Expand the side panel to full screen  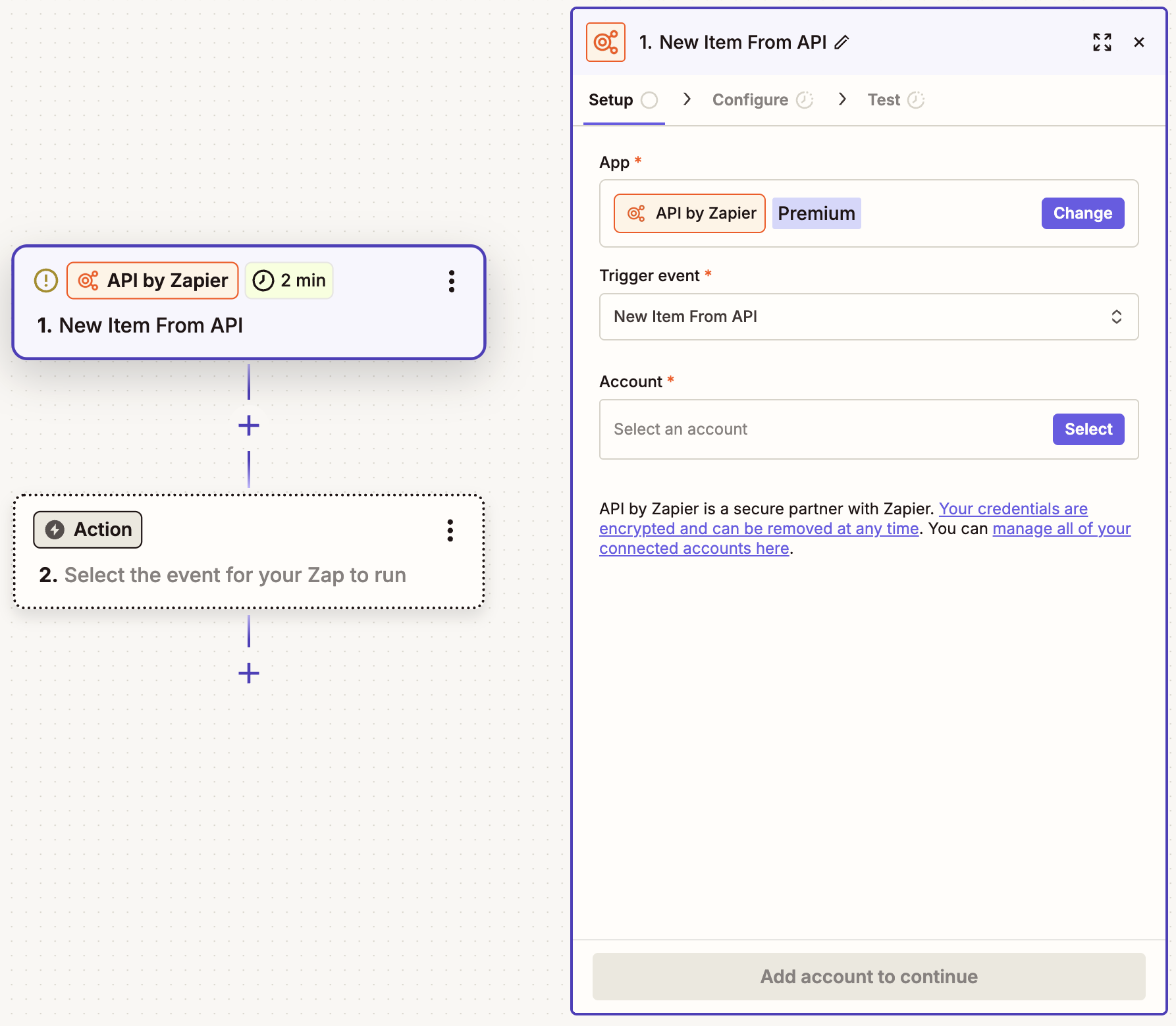[x=1102, y=42]
